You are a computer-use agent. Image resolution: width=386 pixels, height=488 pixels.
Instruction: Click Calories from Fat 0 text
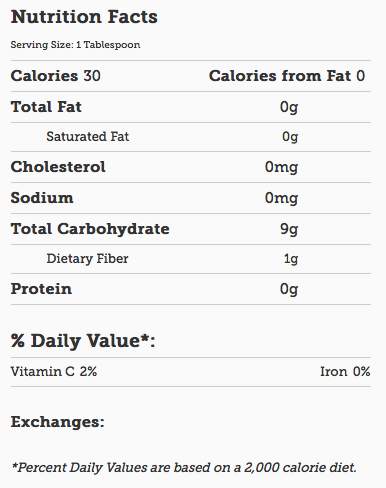287,76
